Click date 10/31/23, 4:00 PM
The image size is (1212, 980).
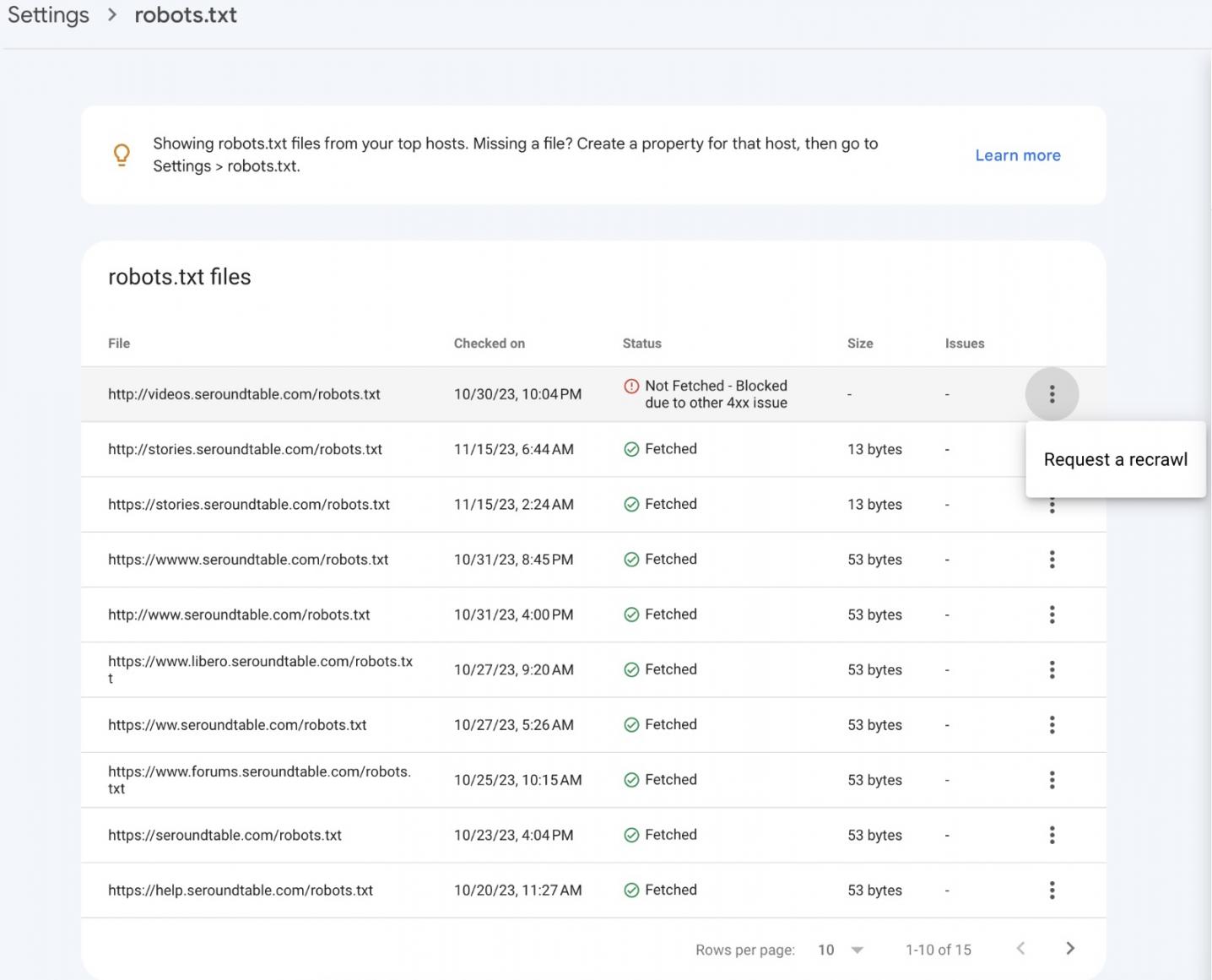click(x=514, y=615)
